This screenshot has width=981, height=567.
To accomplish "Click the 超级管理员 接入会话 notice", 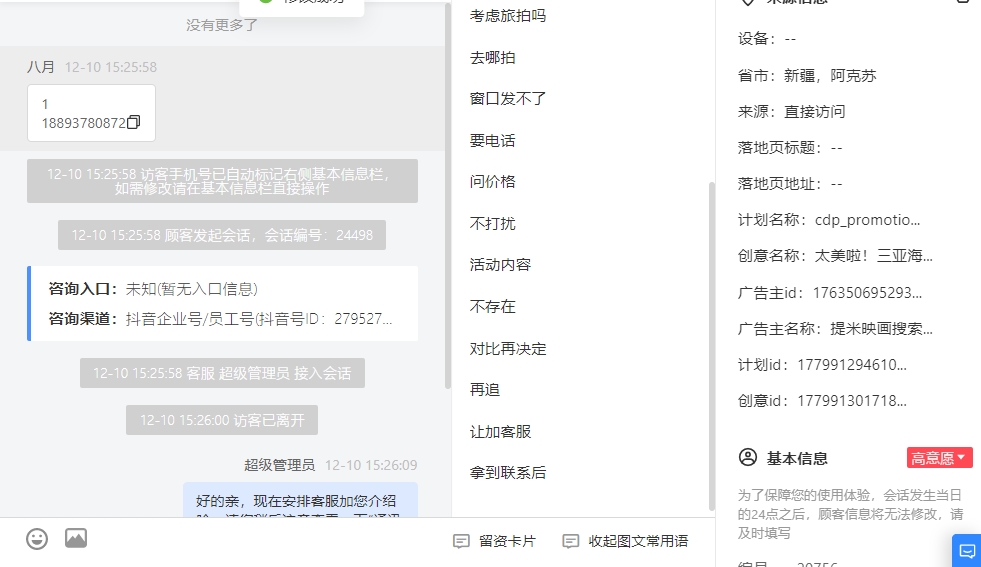I will (222, 374).
